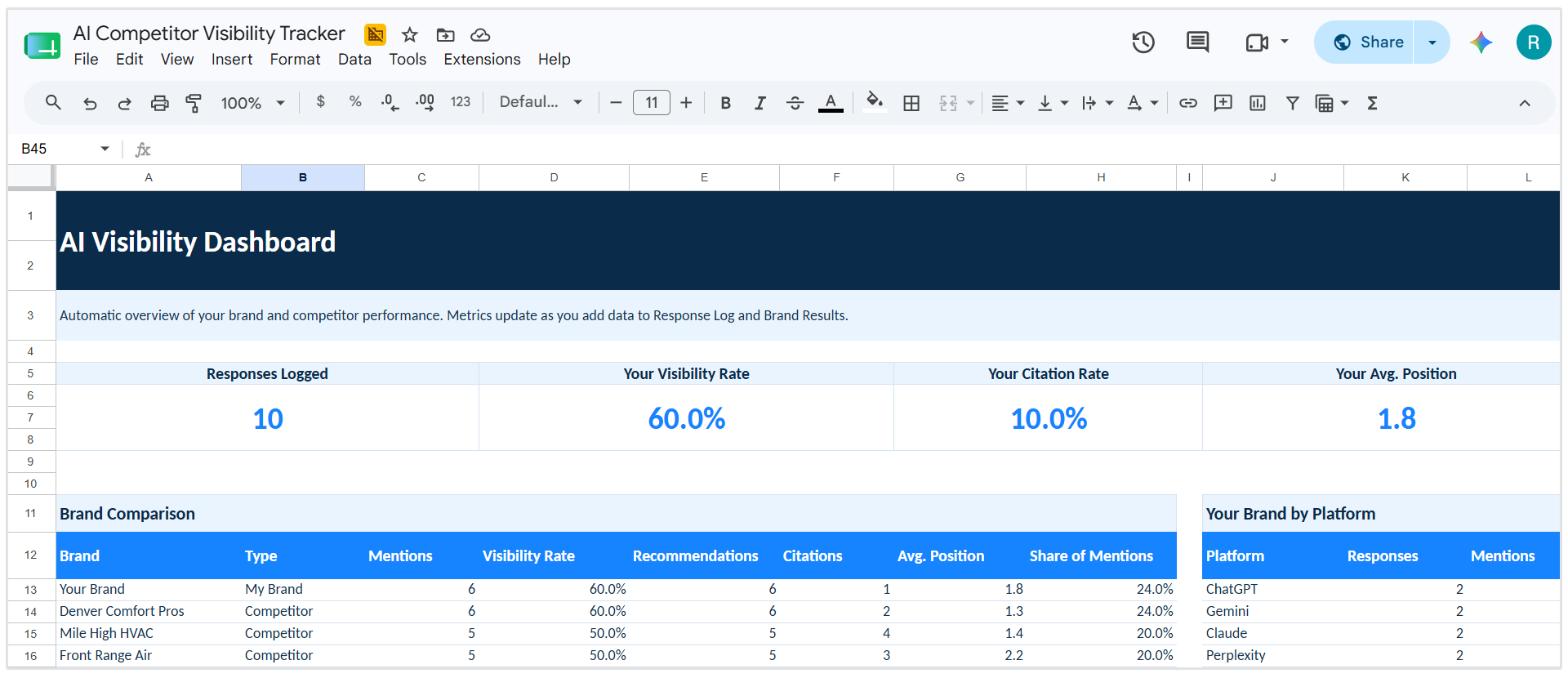This screenshot has width=1568, height=678.
Task: Activate the paint format tool
Action: [194, 103]
